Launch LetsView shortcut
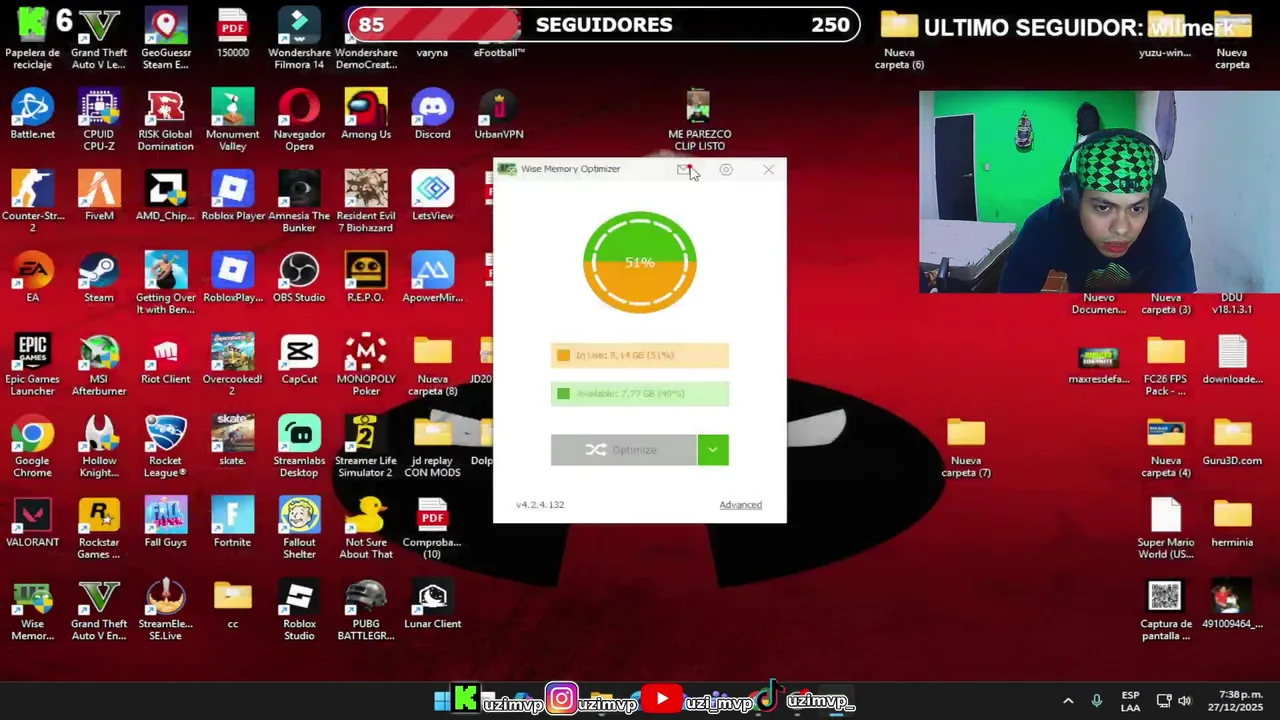The height and width of the screenshot is (720, 1280). click(x=433, y=196)
